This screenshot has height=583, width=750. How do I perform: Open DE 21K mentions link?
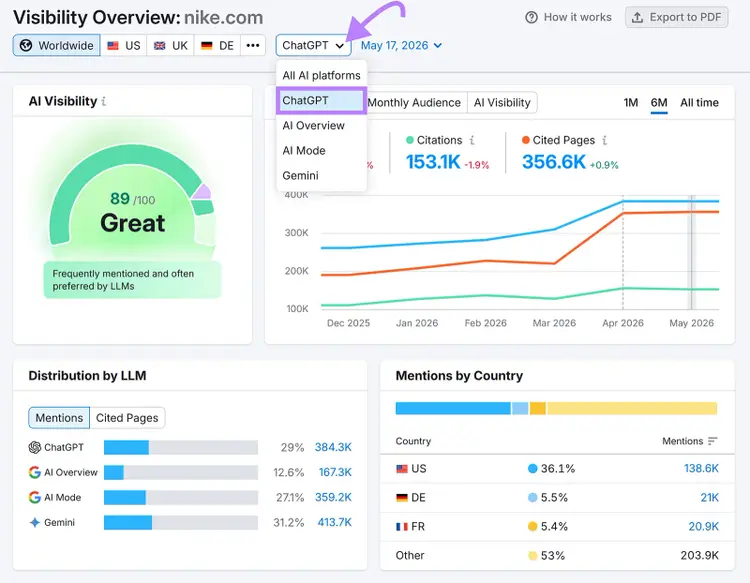pyautogui.click(x=709, y=498)
